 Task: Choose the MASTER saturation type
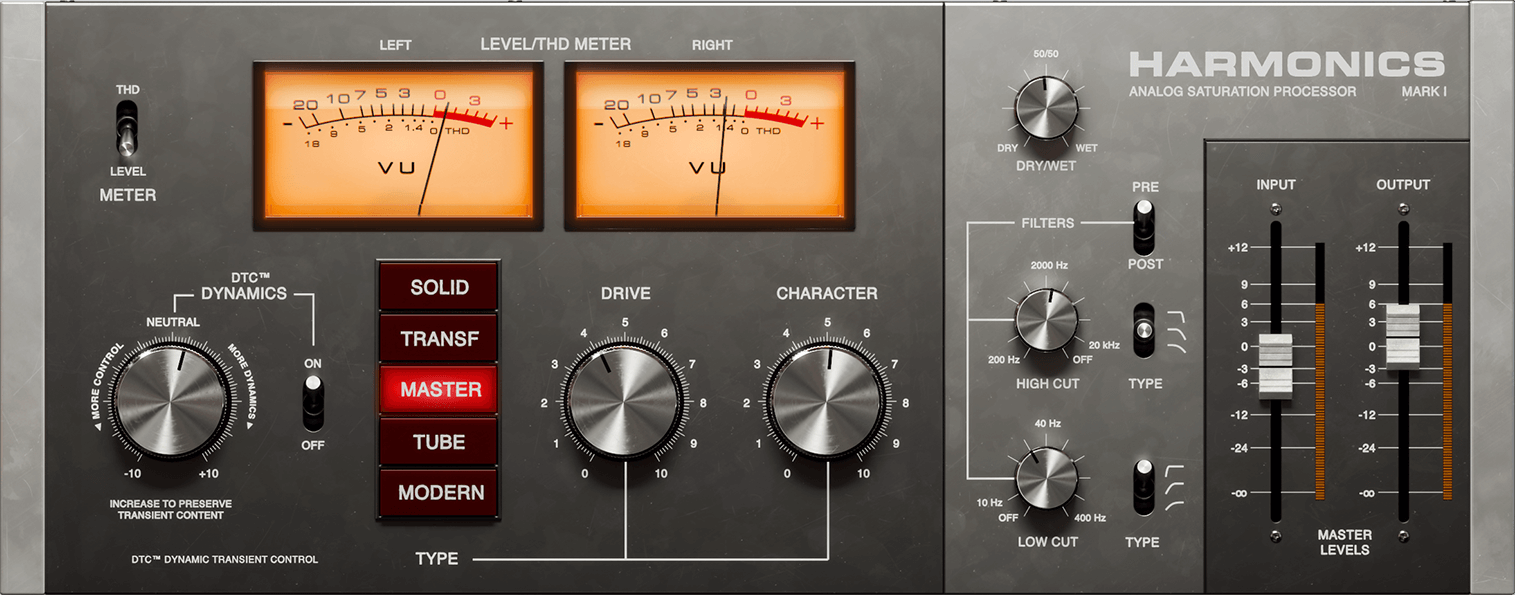(439, 390)
